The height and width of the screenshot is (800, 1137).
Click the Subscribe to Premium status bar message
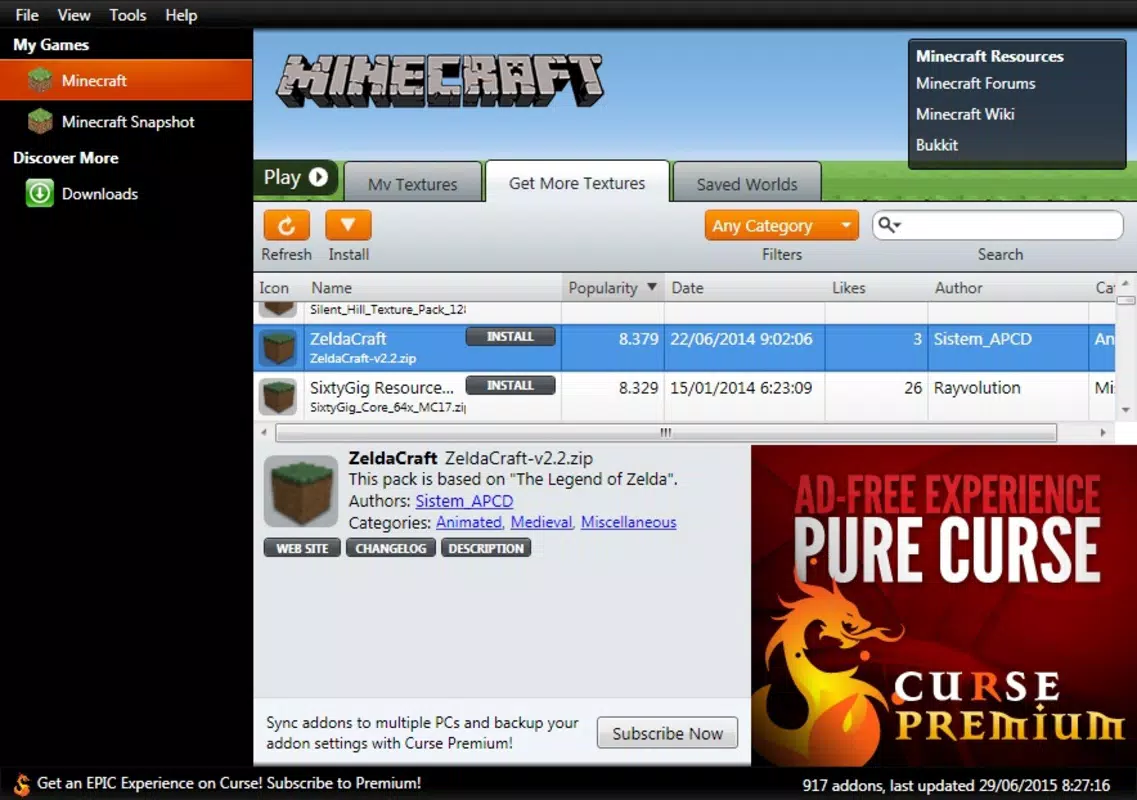tap(228, 783)
